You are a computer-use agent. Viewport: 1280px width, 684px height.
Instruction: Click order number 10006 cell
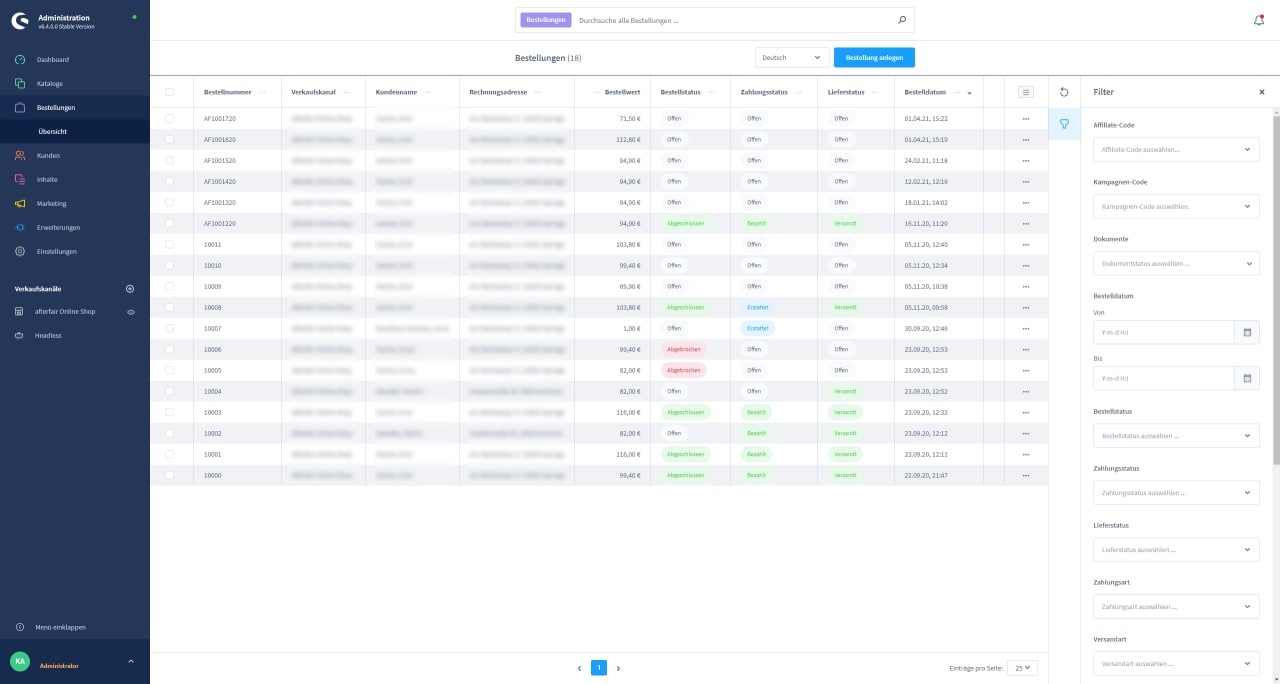point(213,349)
